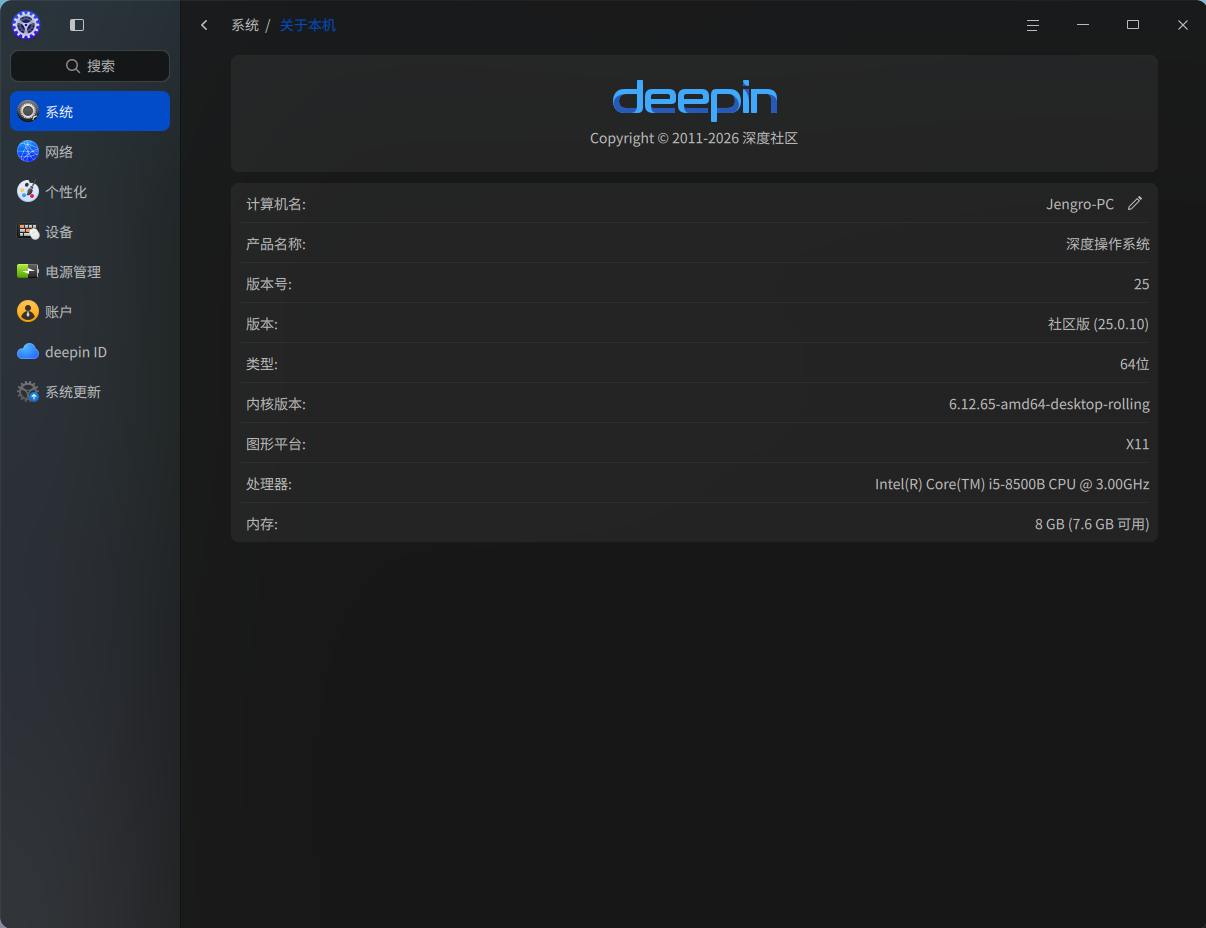
Task: Click the pencil icon to edit computer name
Action: tap(1134, 204)
